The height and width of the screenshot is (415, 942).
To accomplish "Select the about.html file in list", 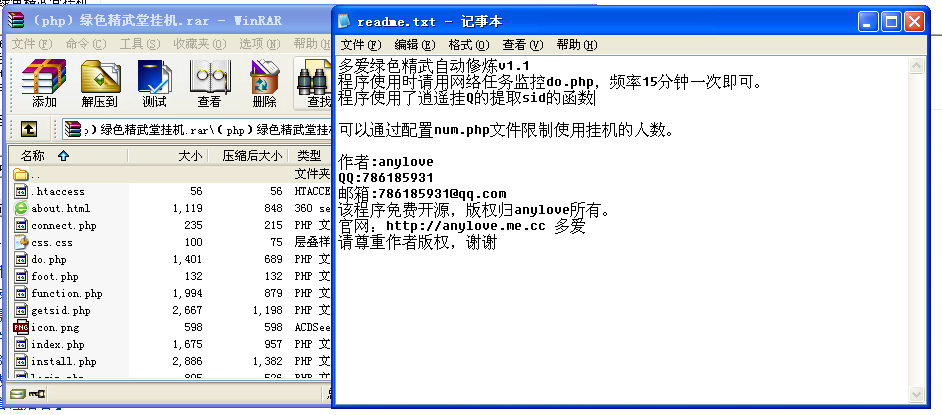I will coord(60,208).
